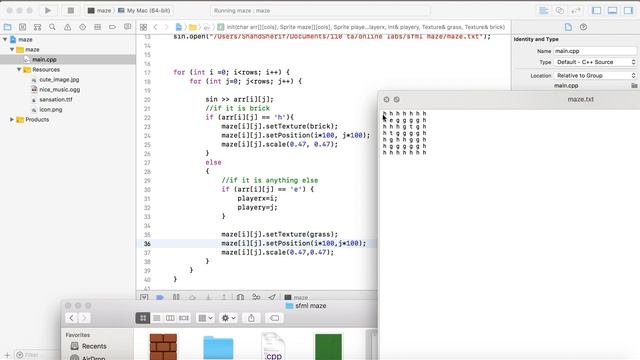
Task: Open the Breakpoint navigator
Action: pyautogui.click(x=112, y=27)
